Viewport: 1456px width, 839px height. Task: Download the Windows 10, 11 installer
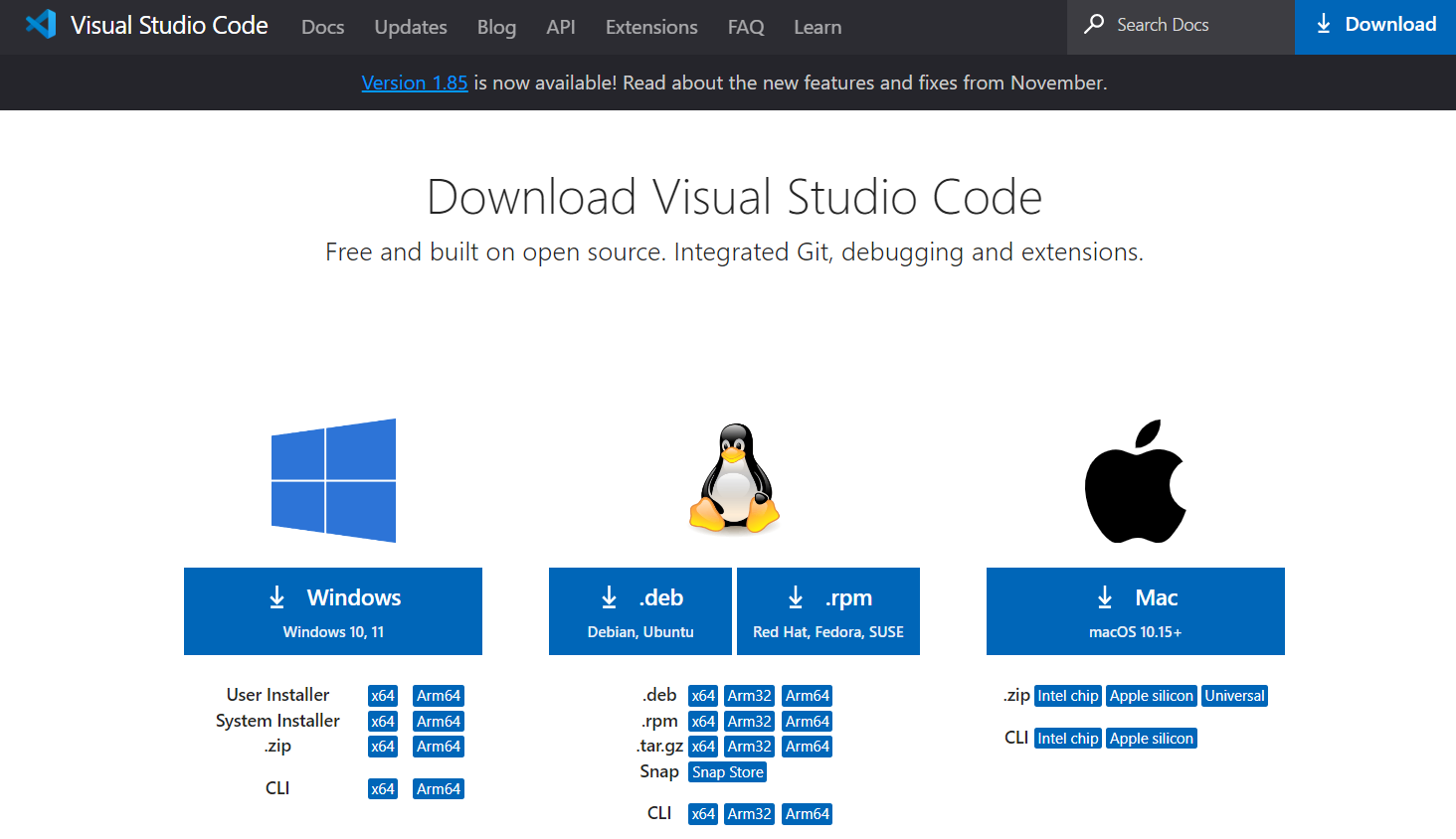[333, 611]
